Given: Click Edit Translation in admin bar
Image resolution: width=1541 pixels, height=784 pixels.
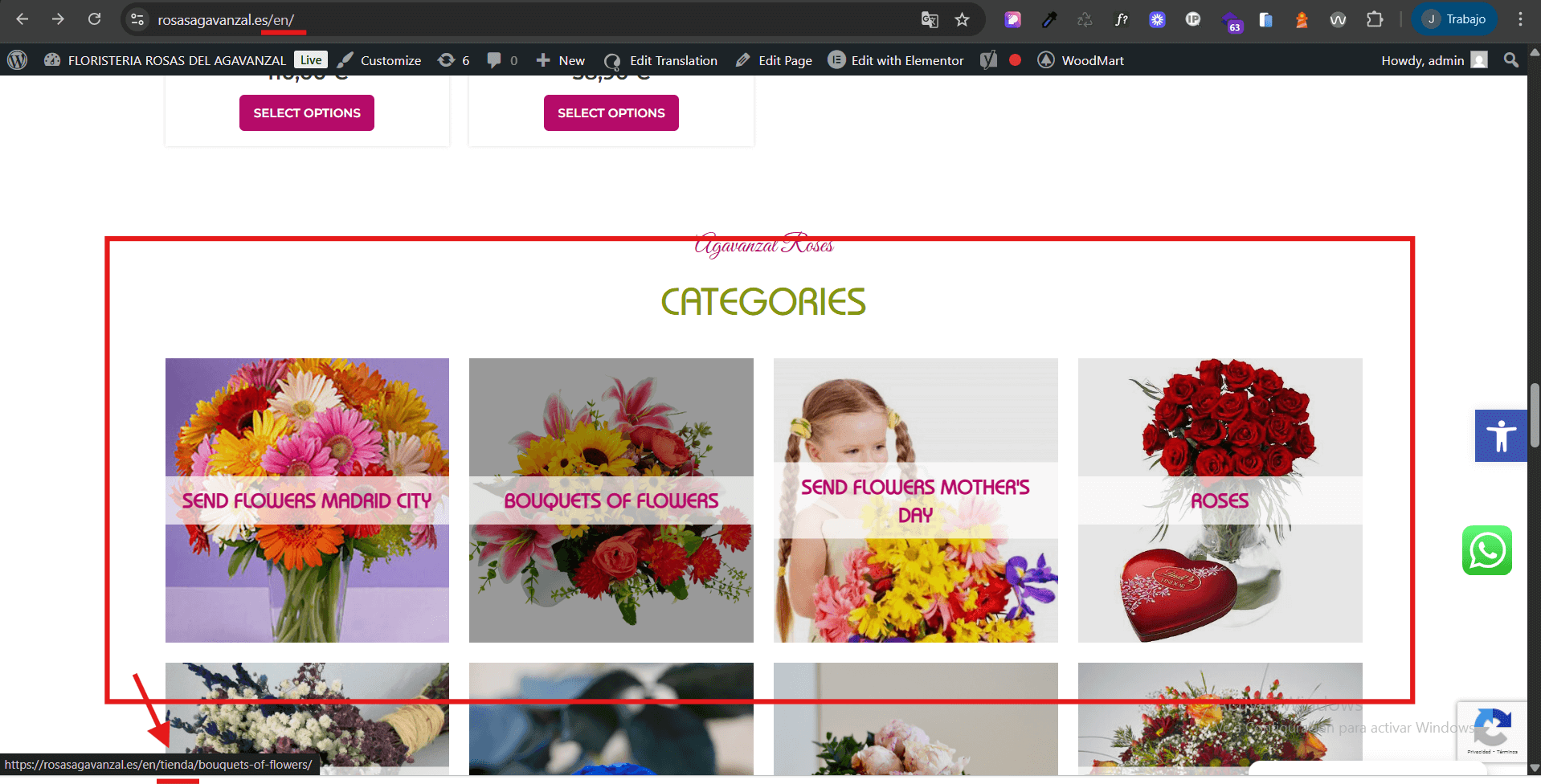Looking at the screenshot, I should click(660, 60).
